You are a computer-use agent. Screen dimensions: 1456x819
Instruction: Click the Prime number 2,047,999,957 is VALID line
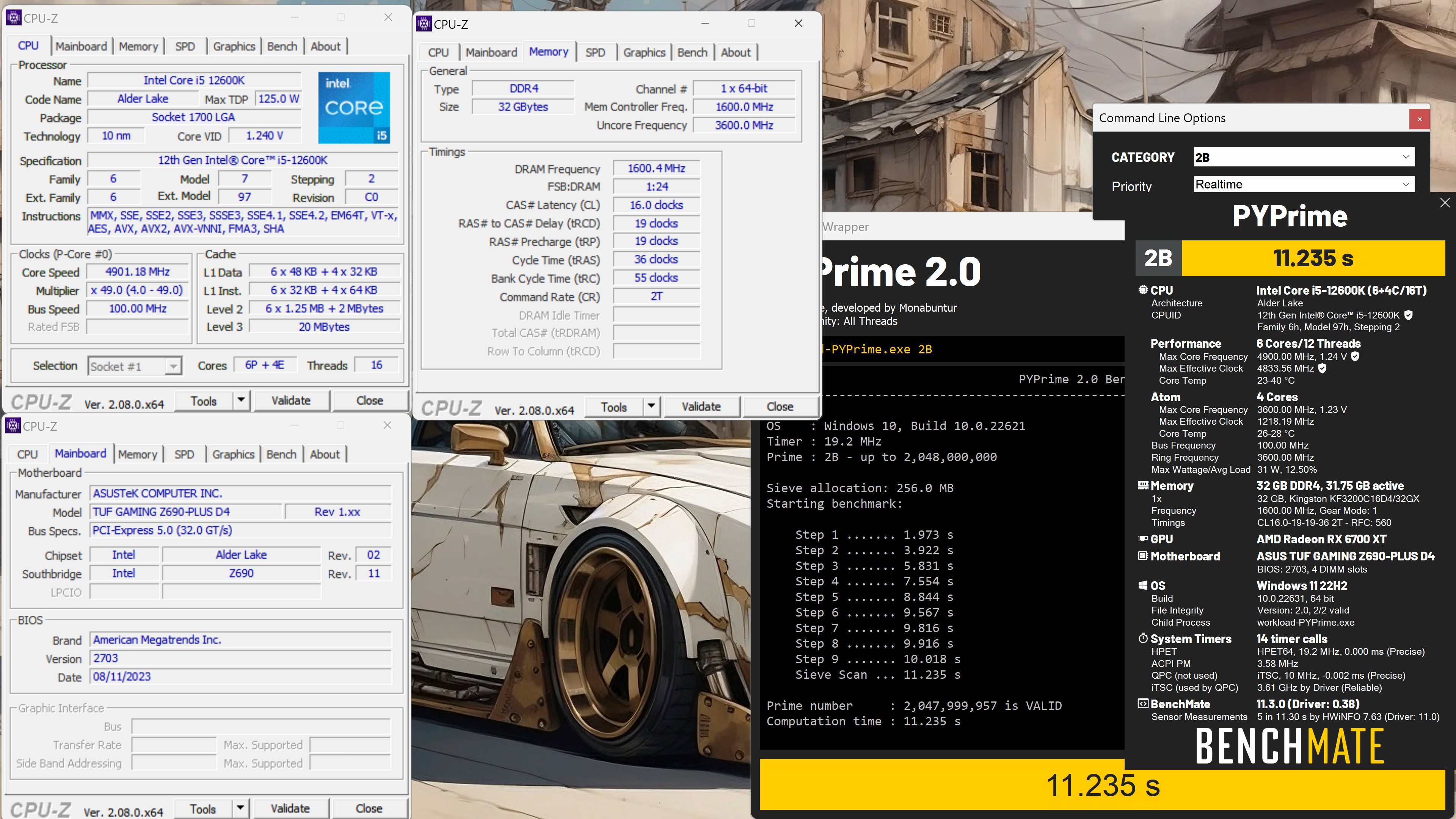pyautogui.click(x=914, y=706)
